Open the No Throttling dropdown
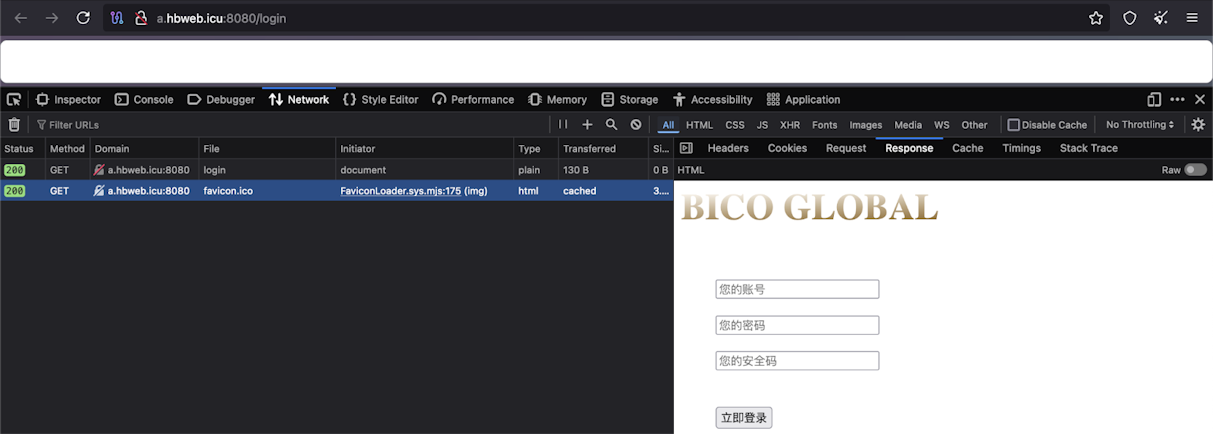1213x434 pixels. coord(1140,125)
